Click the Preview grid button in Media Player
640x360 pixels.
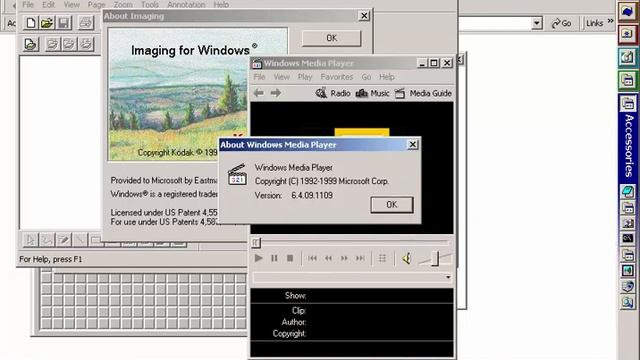(x=382, y=258)
